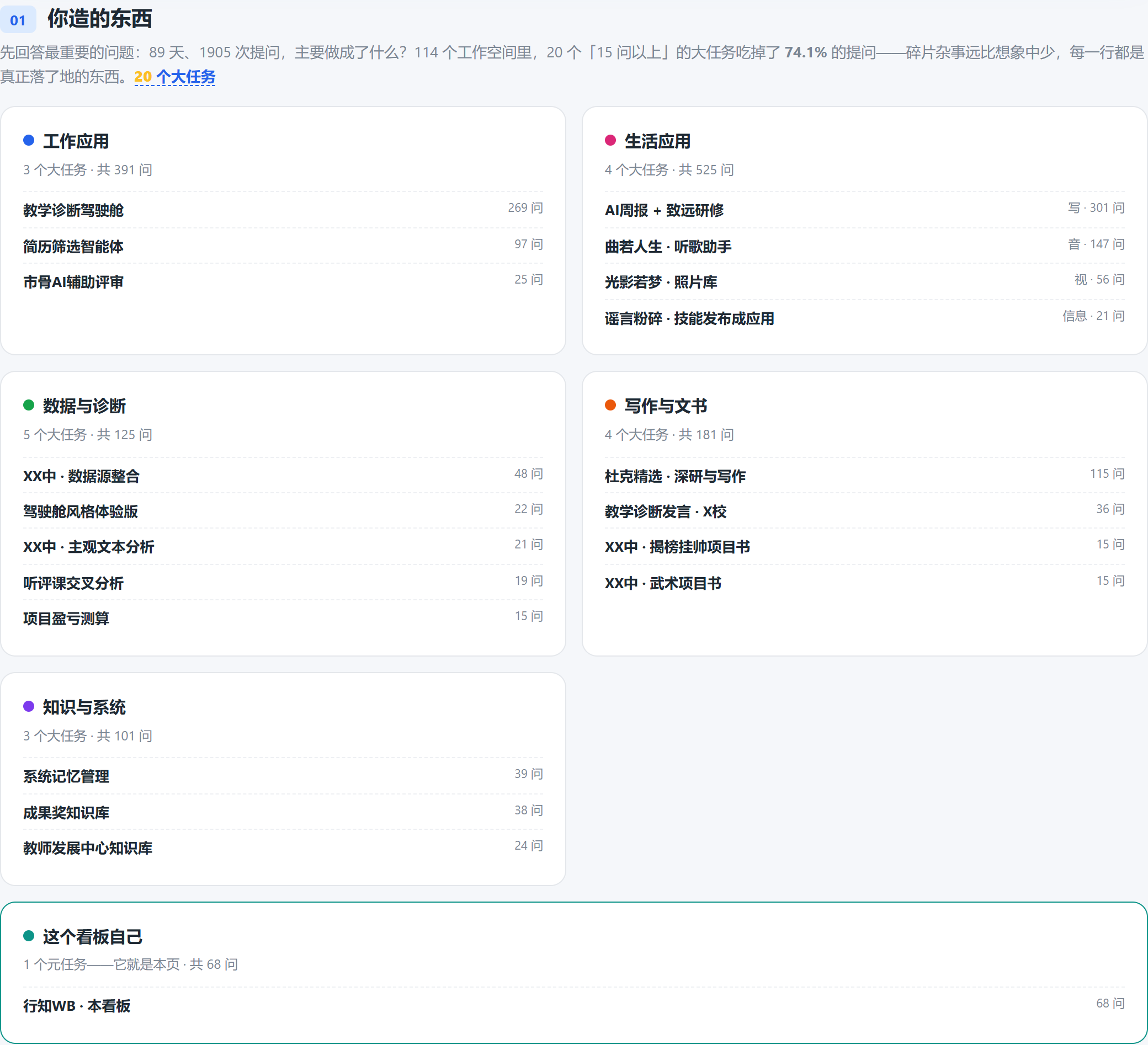Select the '谣言粉碎 · 技能发布成应用' row

[864, 318]
